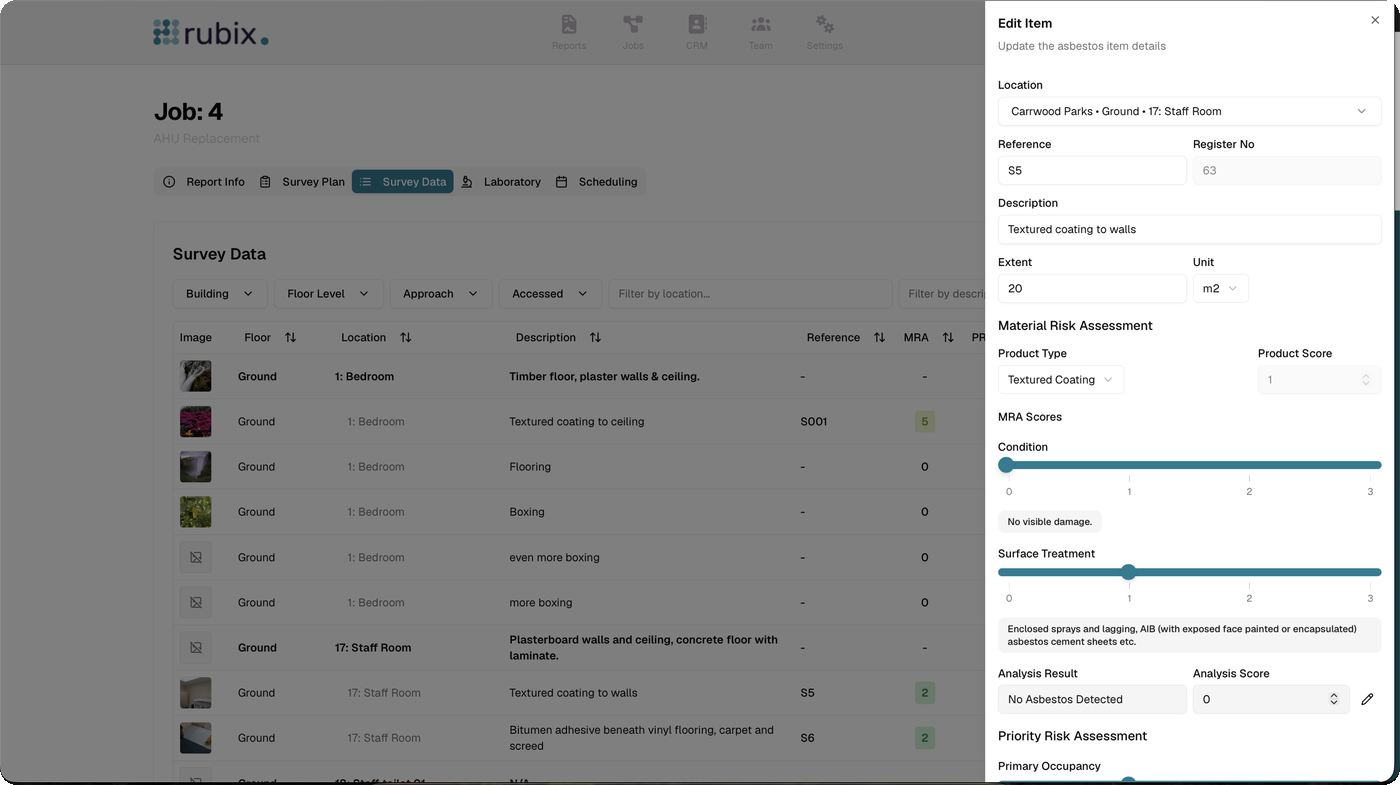Click the Reference field containing S5
This screenshot has width=1400, height=785.
1092,170
